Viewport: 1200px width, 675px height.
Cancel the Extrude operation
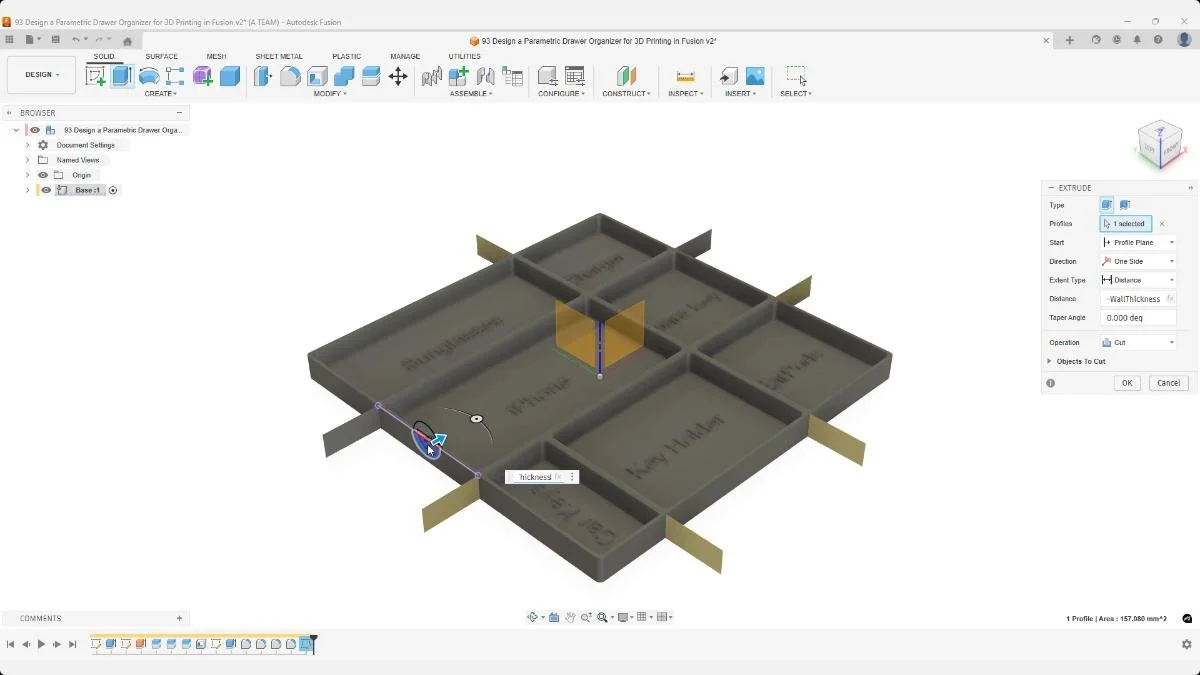(x=1168, y=382)
